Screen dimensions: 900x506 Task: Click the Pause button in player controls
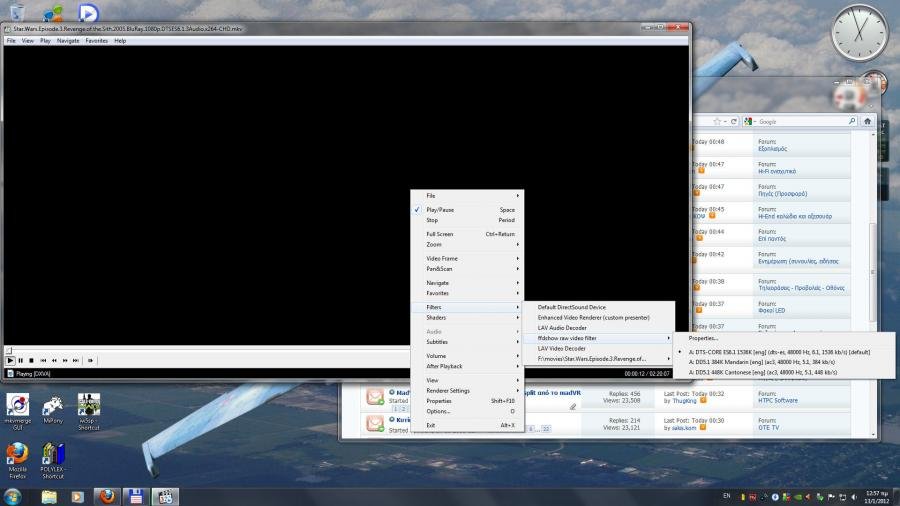click(21, 360)
